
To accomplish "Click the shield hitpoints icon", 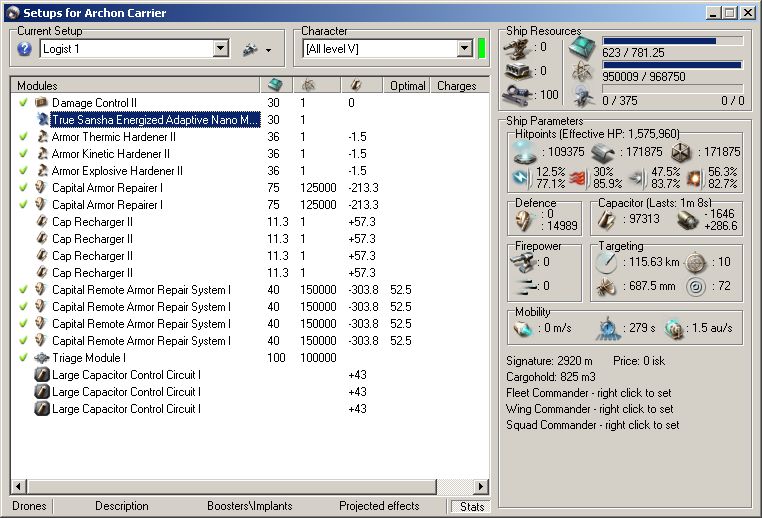I will click(525, 151).
